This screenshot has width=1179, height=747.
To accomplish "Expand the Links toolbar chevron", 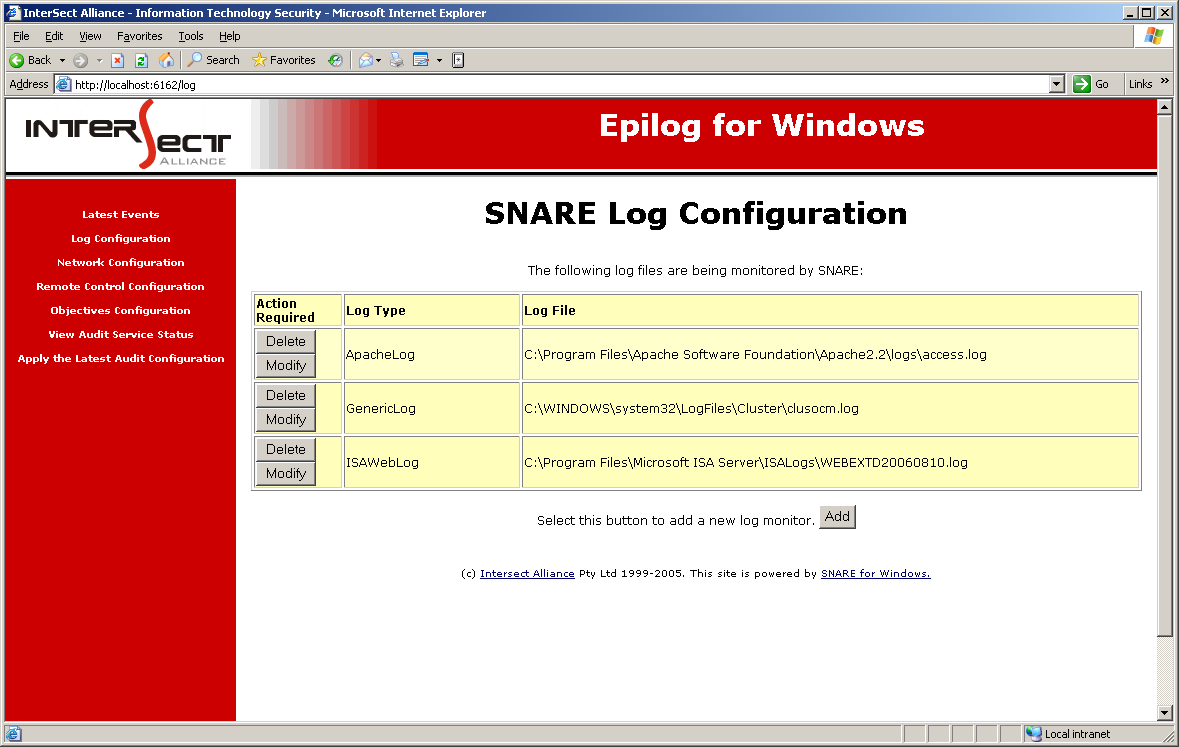I will click(1165, 81).
